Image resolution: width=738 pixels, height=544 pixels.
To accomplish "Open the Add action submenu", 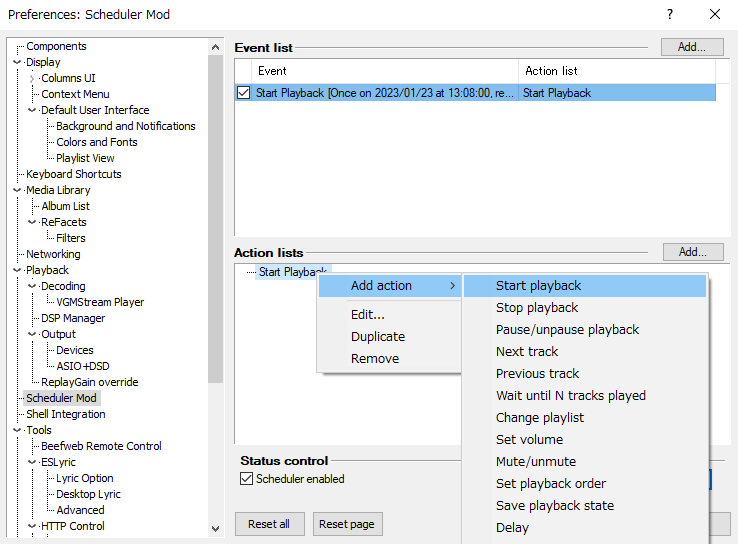I will (x=390, y=286).
